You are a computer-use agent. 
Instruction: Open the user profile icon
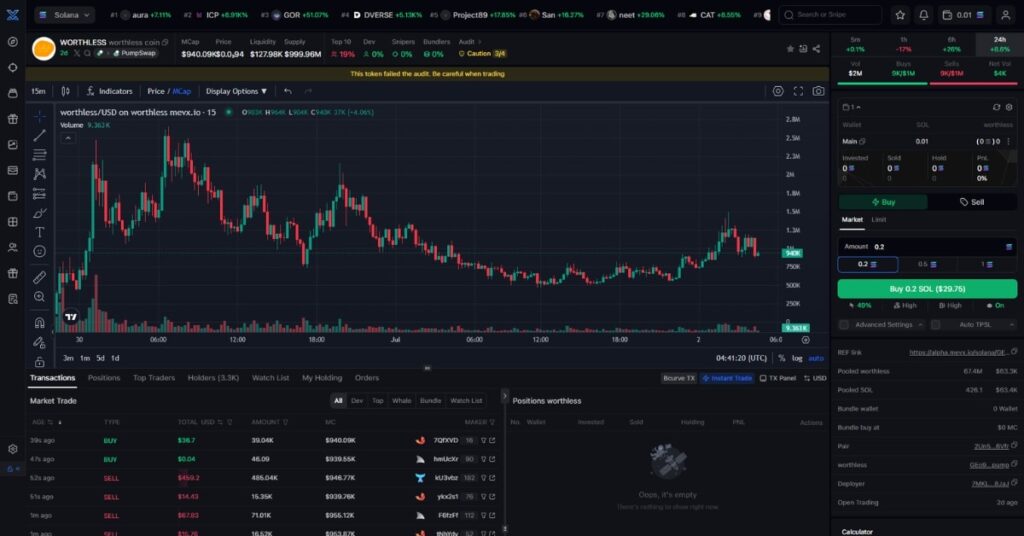1006,15
